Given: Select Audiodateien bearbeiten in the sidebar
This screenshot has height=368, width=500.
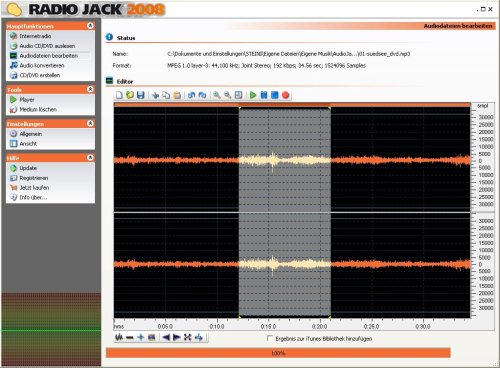Looking at the screenshot, I should tap(50, 56).
